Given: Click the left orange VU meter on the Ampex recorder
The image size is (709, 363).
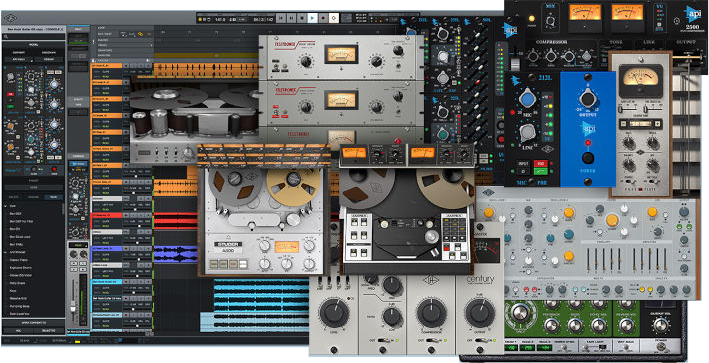Looking at the screenshot, I should [354, 153].
